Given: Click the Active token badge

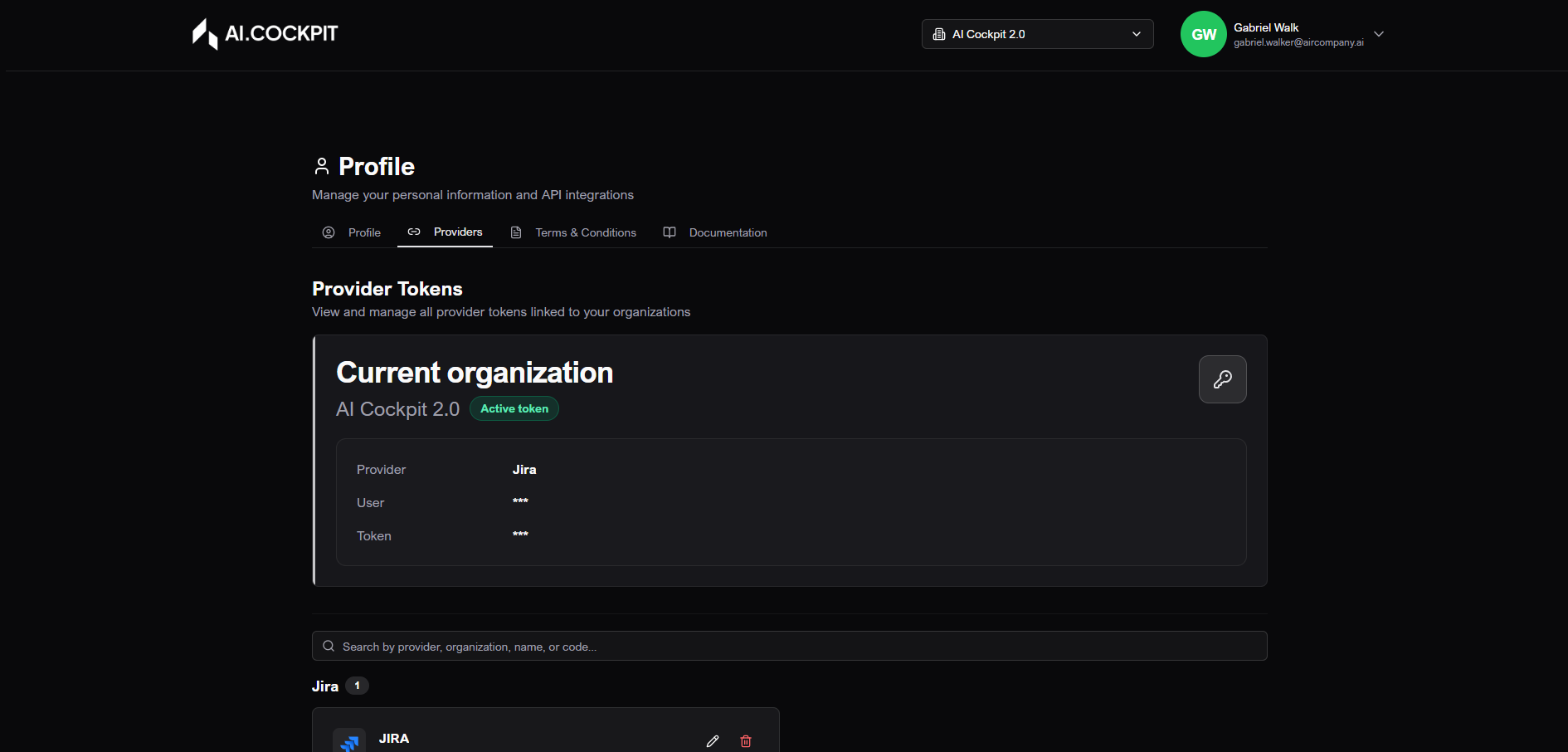Looking at the screenshot, I should (x=514, y=408).
